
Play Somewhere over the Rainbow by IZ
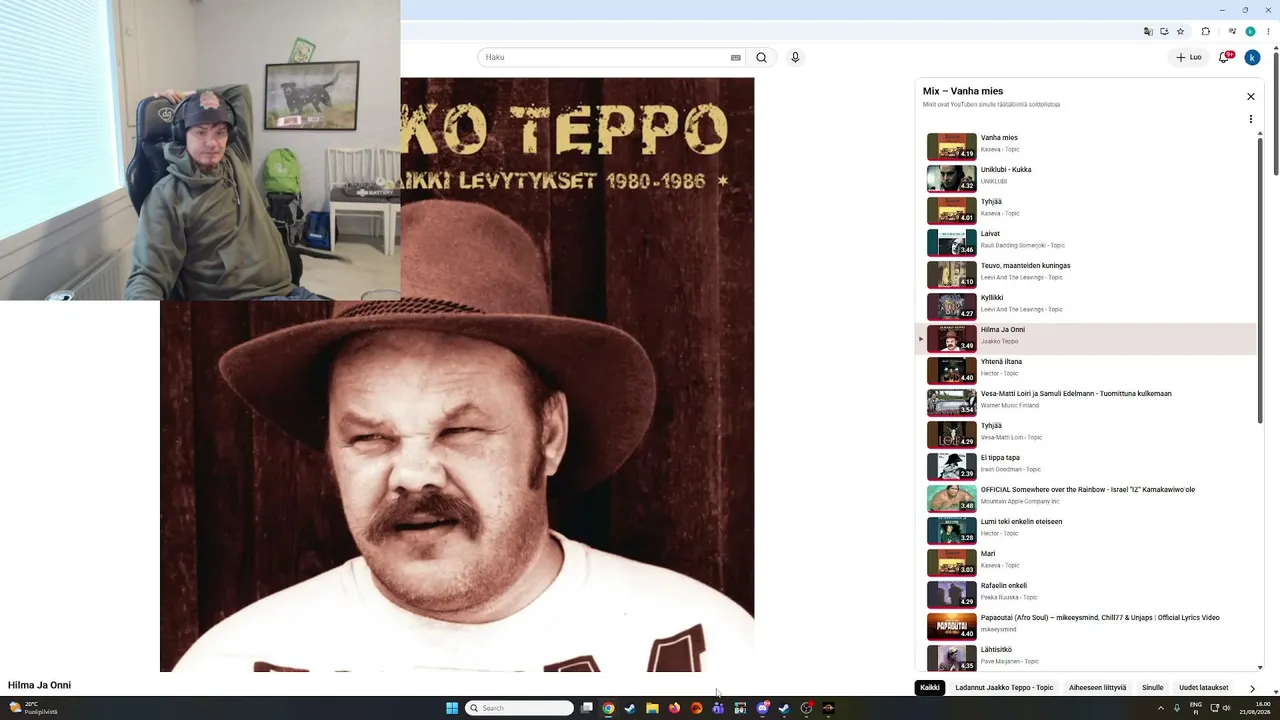(x=1085, y=498)
